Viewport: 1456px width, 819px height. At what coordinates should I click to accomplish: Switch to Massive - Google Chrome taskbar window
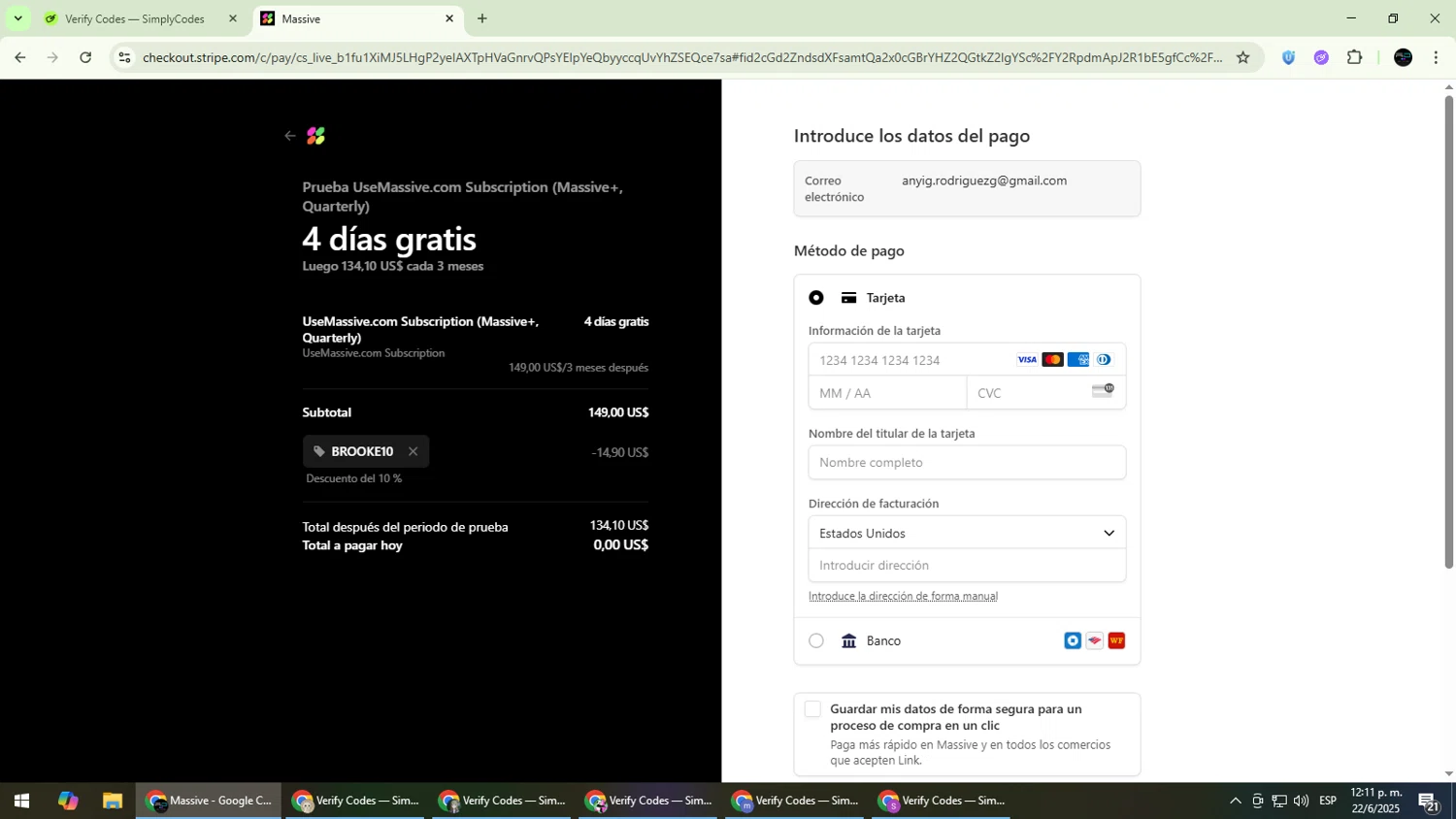click(209, 802)
